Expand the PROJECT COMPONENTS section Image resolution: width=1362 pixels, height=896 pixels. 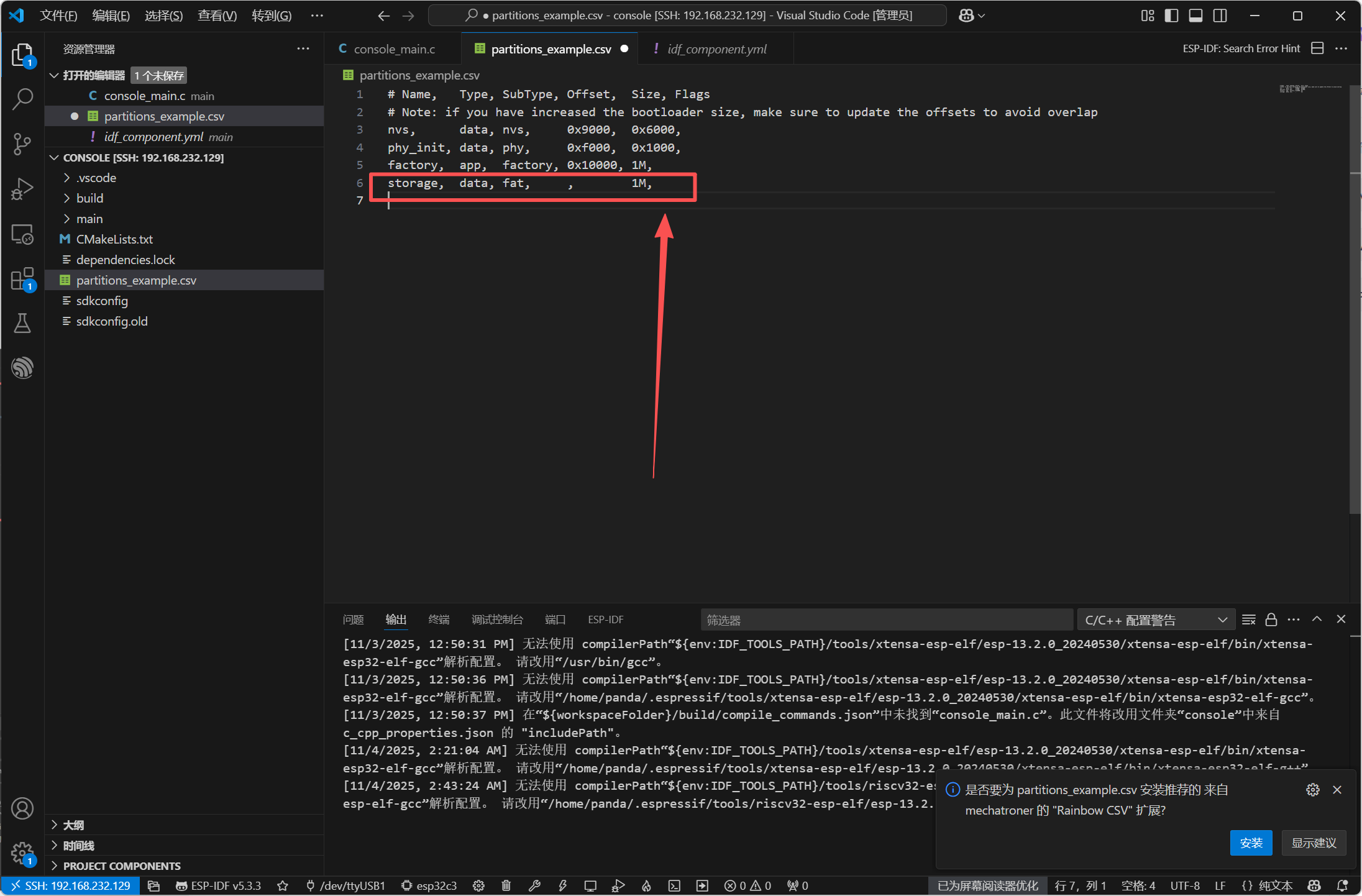point(121,866)
